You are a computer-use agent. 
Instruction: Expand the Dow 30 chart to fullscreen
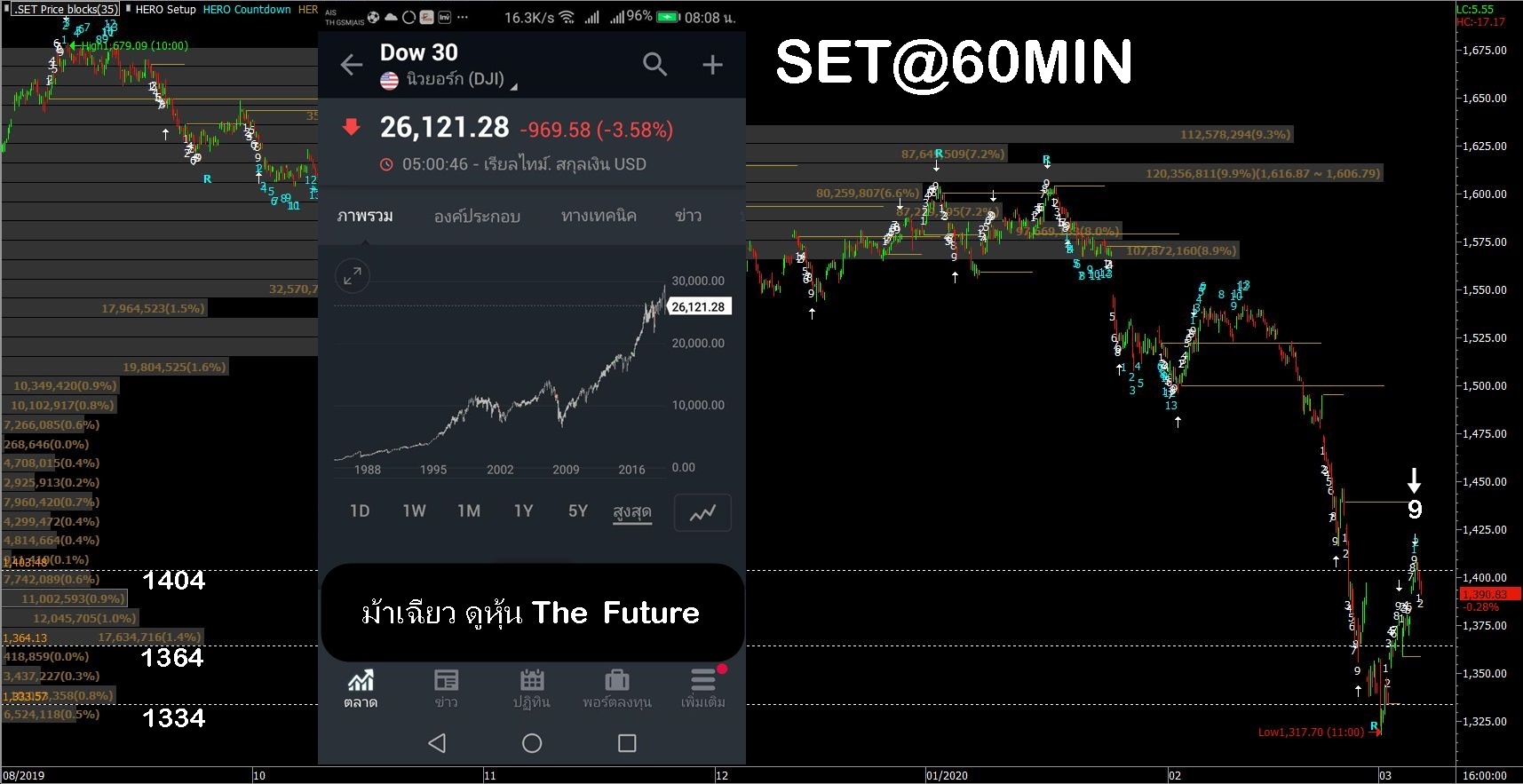click(x=353, y=276)
